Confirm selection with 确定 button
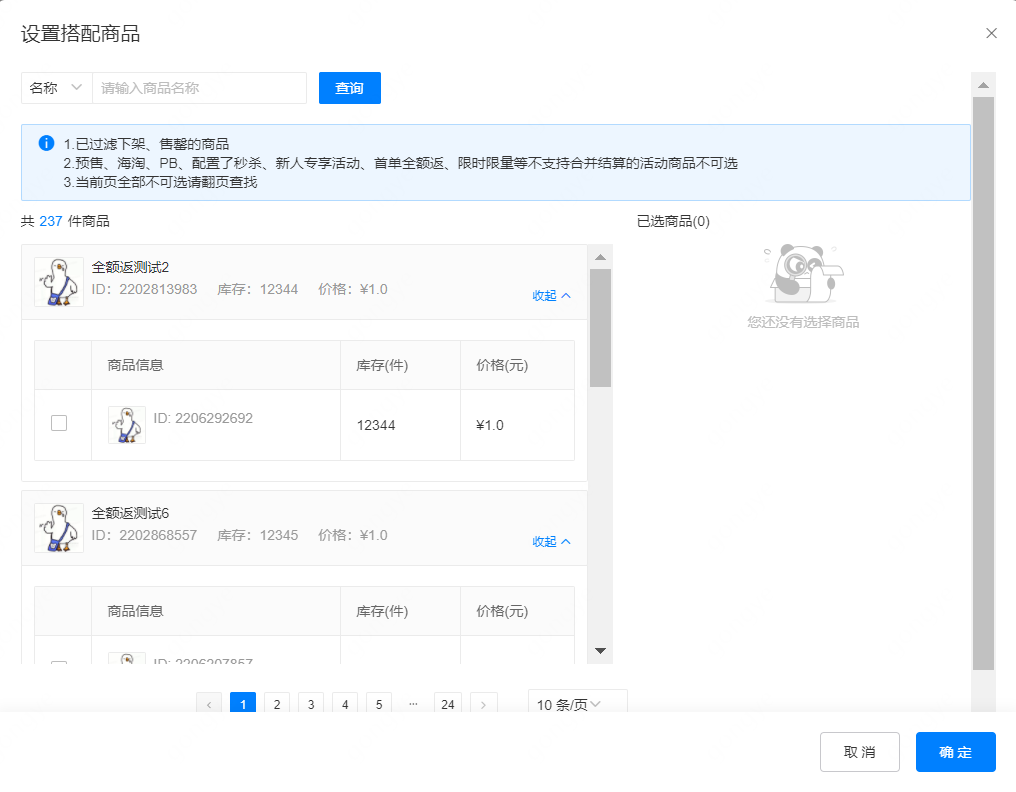Viewport: 1016px width, 792px height. pos(955,752)
